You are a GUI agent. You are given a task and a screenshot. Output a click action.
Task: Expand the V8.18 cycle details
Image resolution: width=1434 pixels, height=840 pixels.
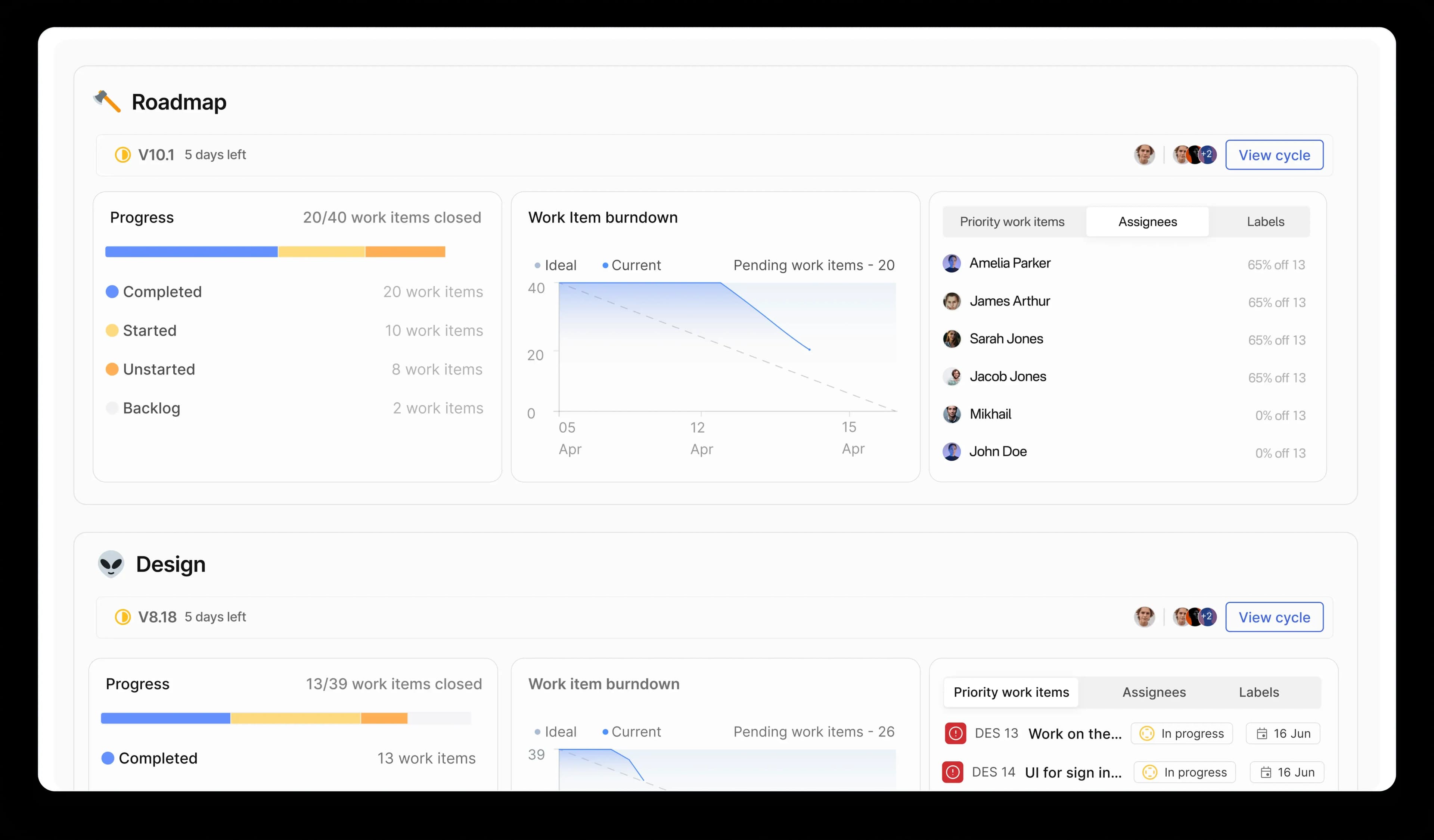(158, 617)
